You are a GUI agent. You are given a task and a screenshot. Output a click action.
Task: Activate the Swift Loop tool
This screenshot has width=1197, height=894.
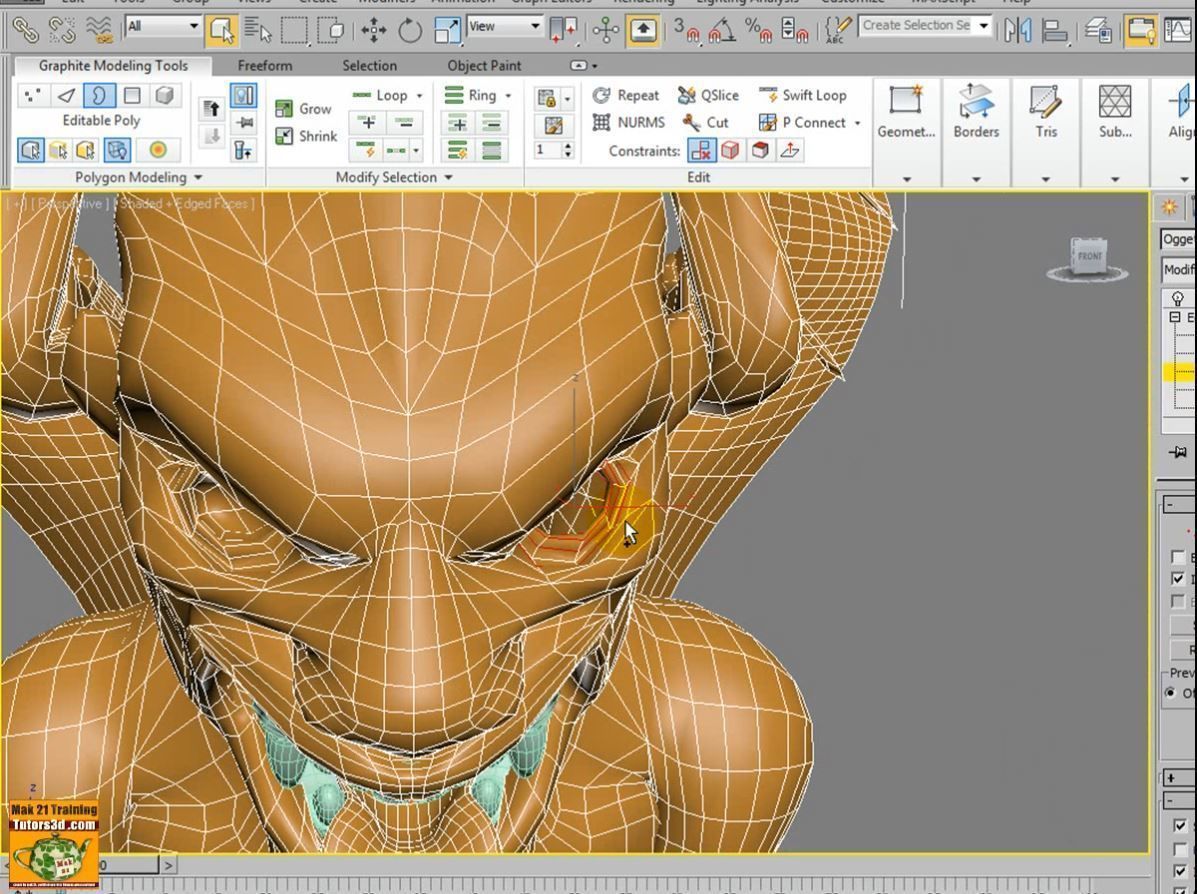[802, 95]
